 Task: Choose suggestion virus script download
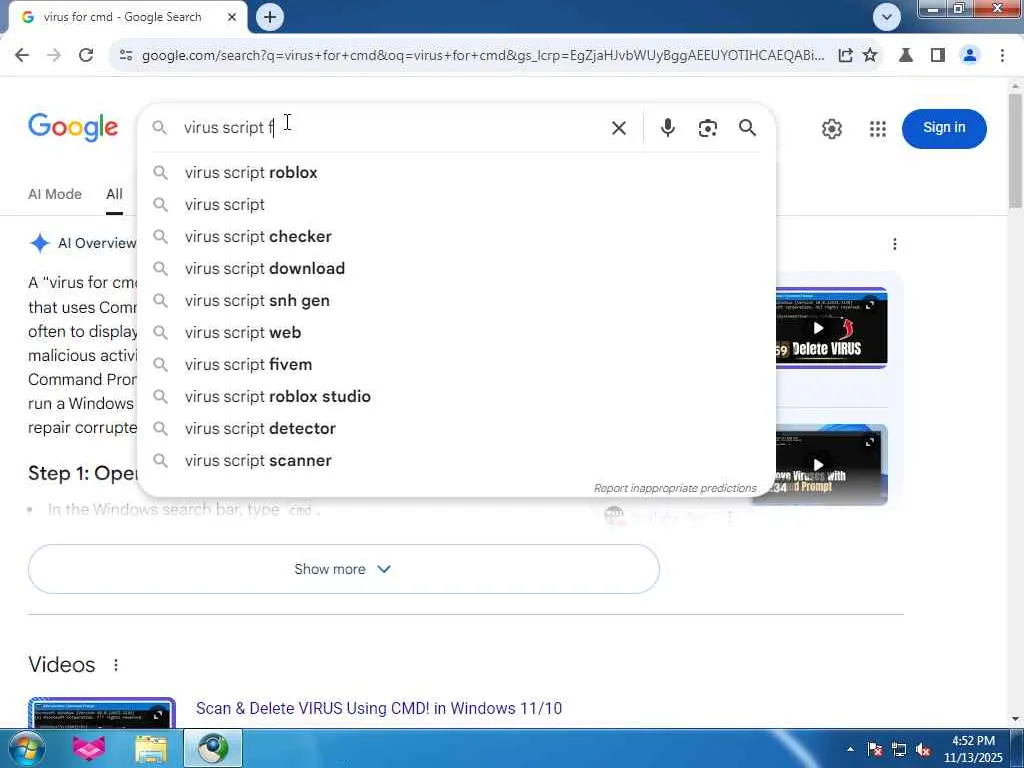pos(456,268)
